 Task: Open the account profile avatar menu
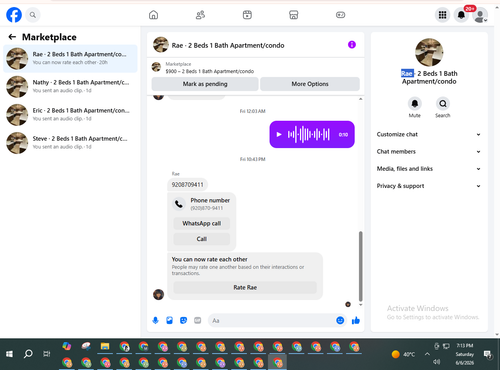click(480, 15)
